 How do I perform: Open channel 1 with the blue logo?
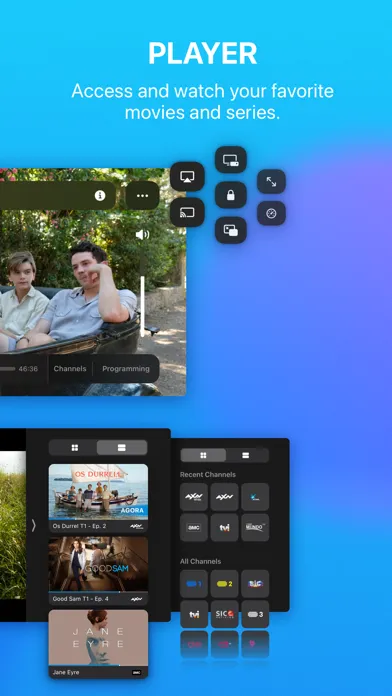(194, 584)
